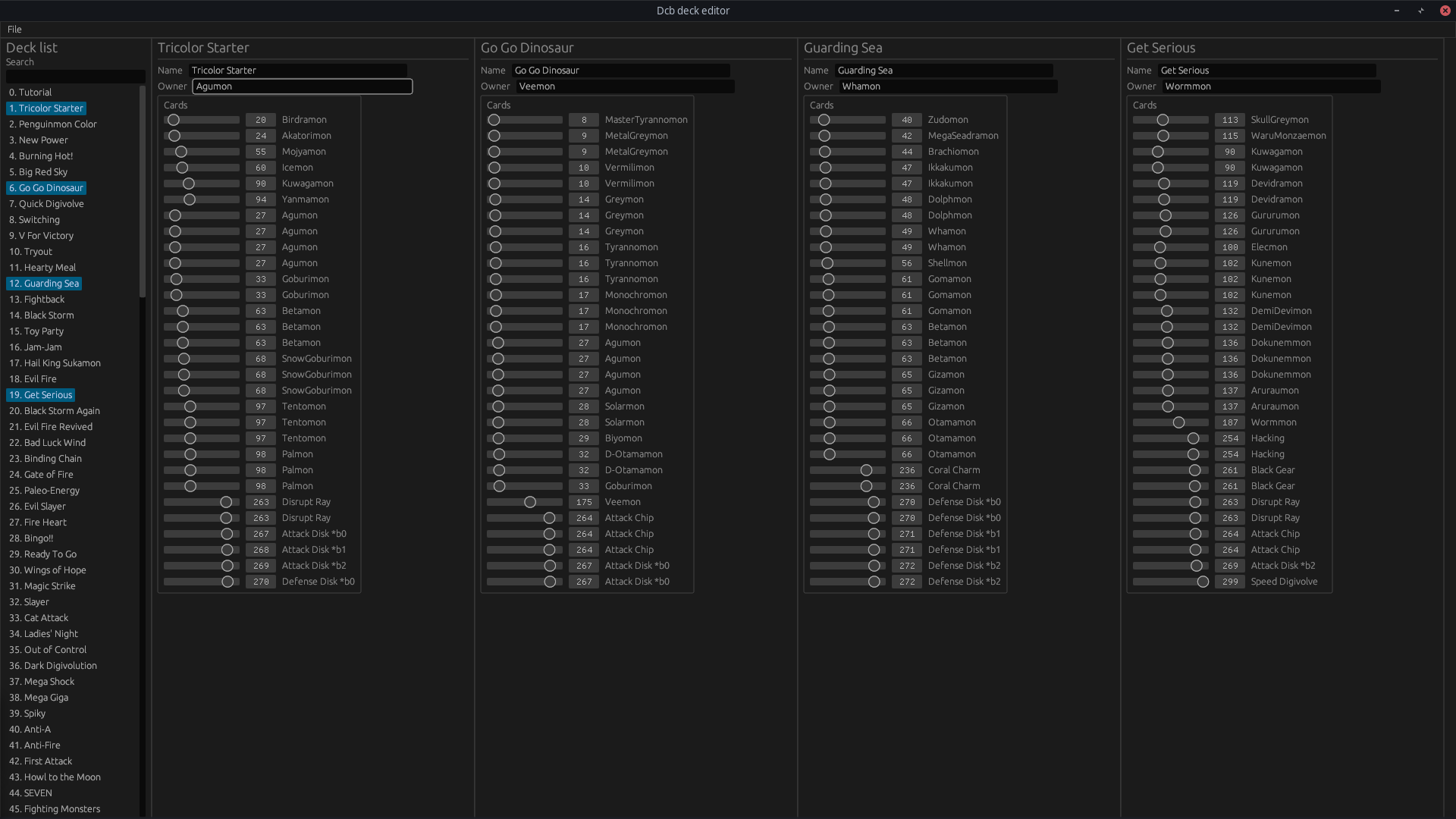Select the Fighting Monsters deck

pos(55,809)
